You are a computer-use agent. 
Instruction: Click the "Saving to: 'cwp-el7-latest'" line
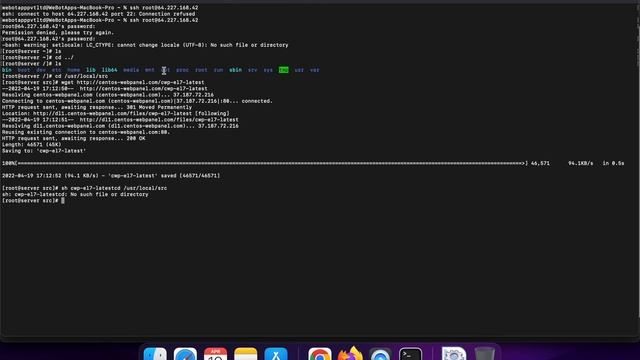pyautogui.click(x=44, y=151)
